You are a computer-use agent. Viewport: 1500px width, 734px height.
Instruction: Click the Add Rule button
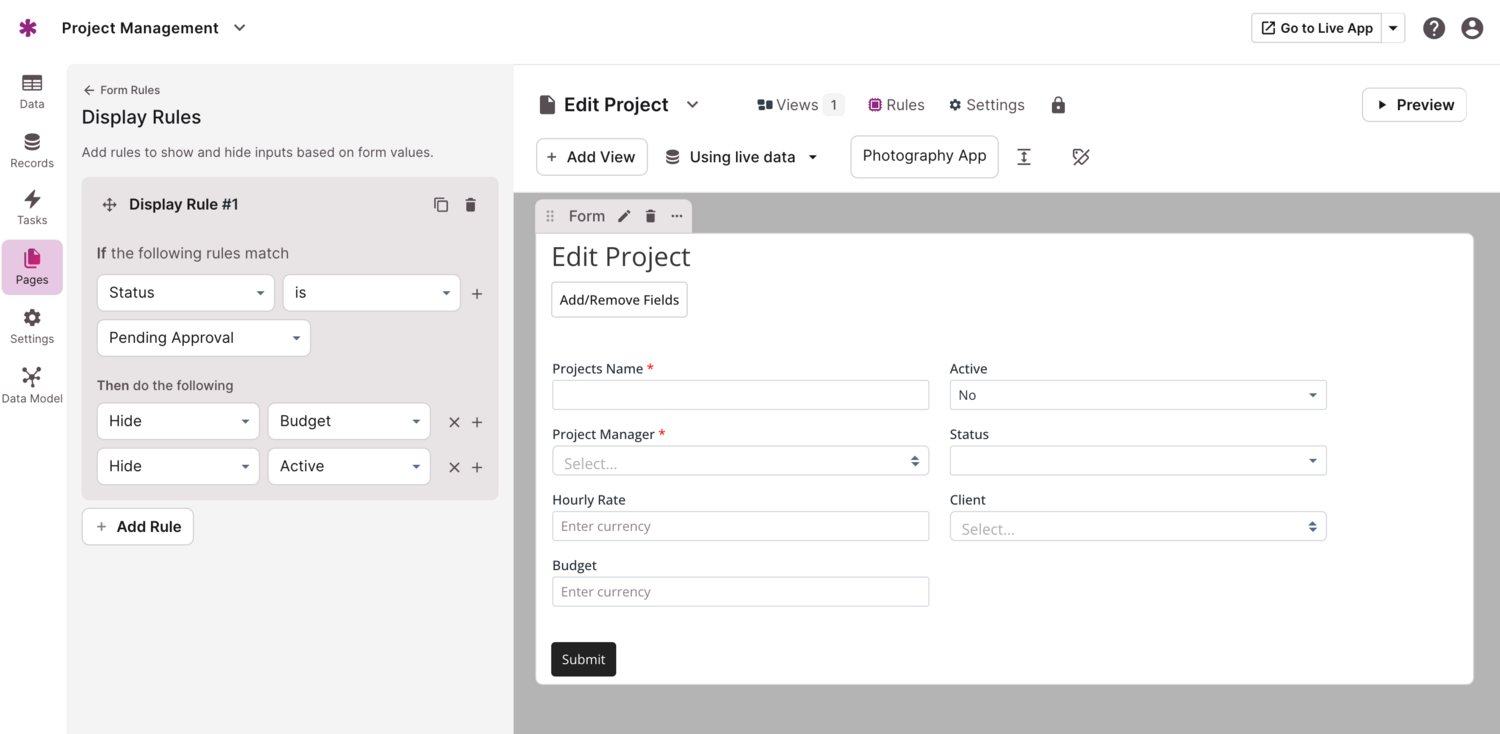pos(138,527)
